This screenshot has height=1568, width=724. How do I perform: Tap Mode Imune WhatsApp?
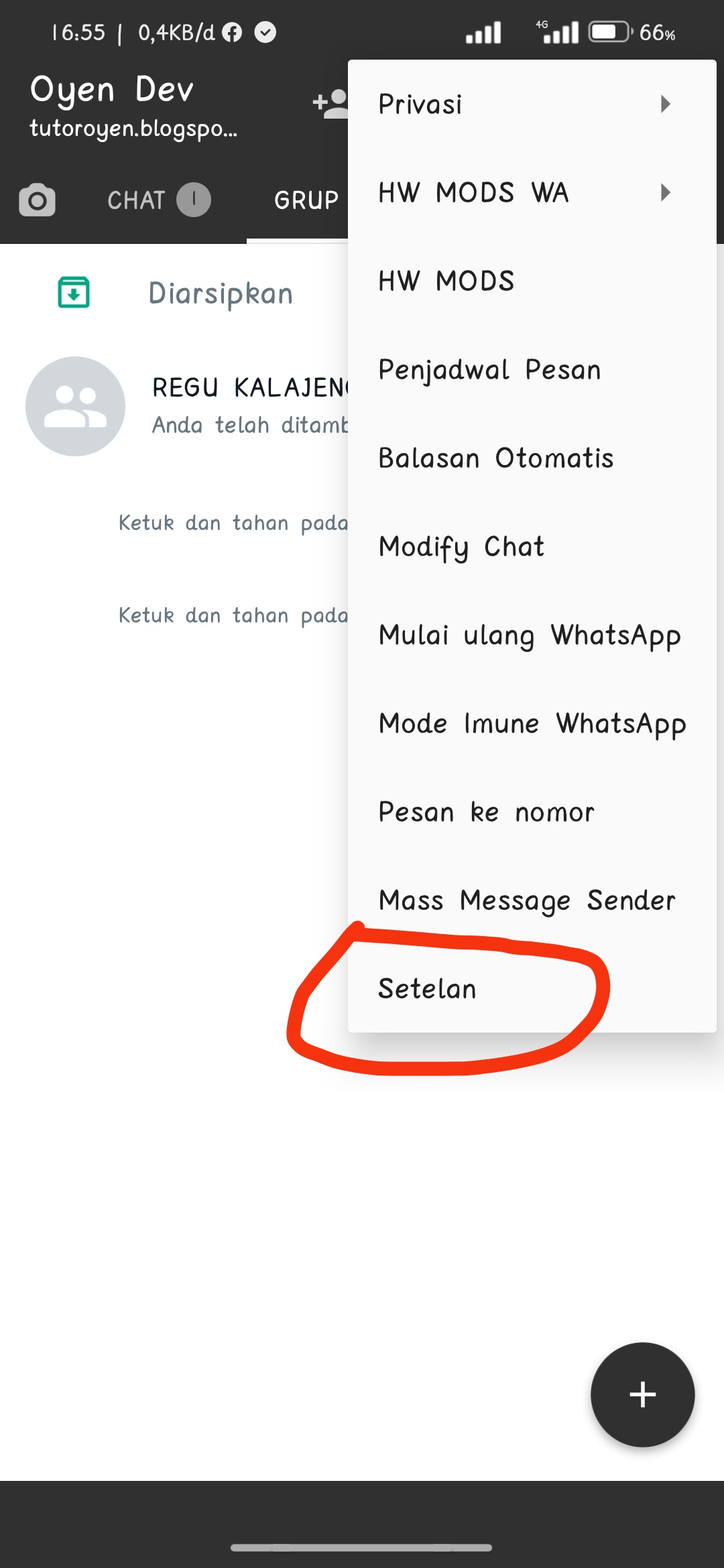click(532, 724)
